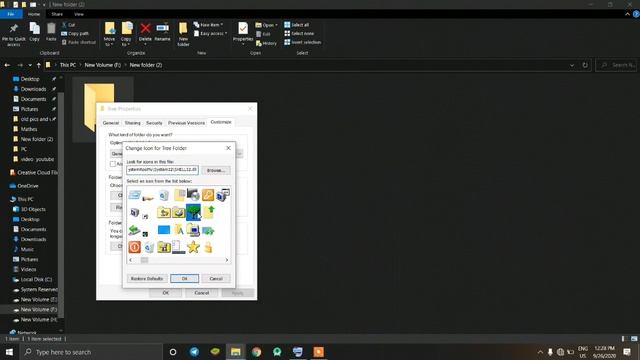Choose the yellow star icon
Image resolution: width=640 pixels, height=360 pixels.
193,247
